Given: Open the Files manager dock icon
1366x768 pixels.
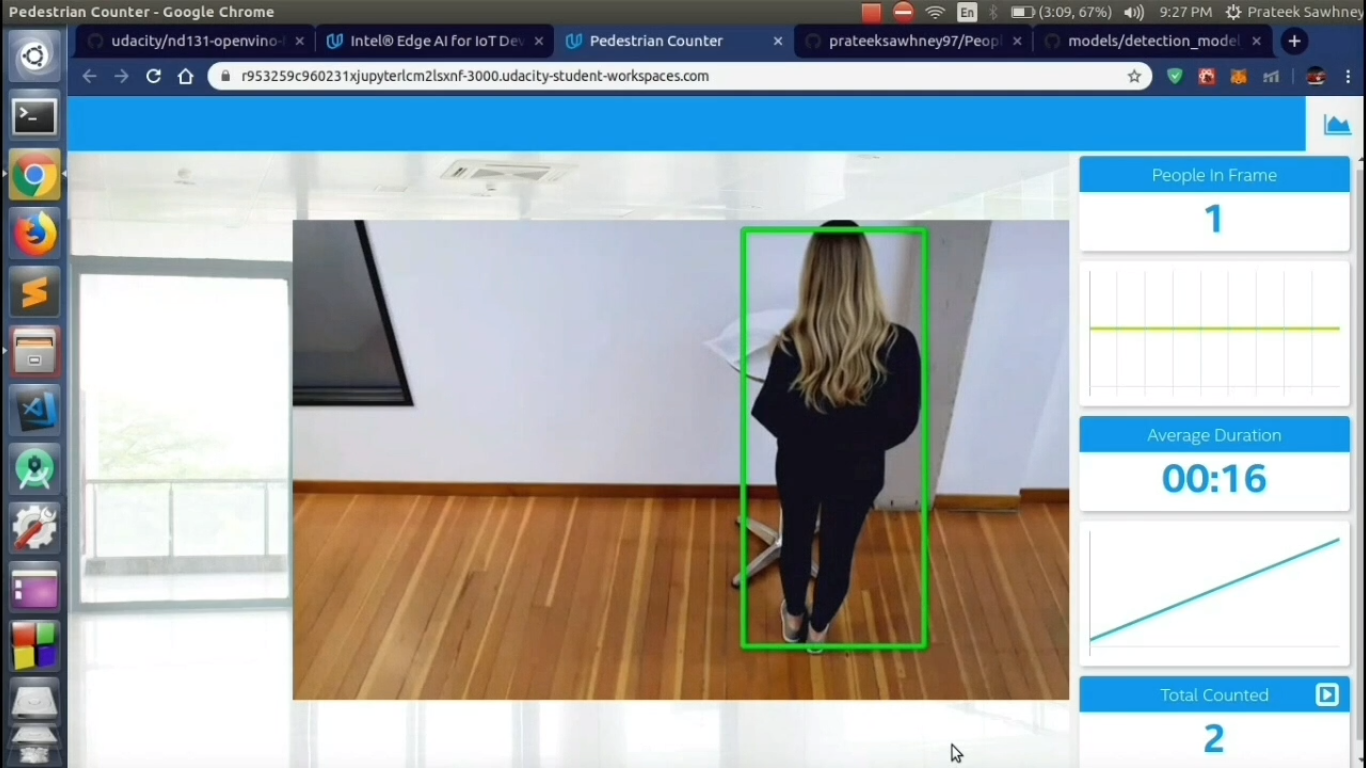Looking at the screenshot, I should [x=34, y=352].
